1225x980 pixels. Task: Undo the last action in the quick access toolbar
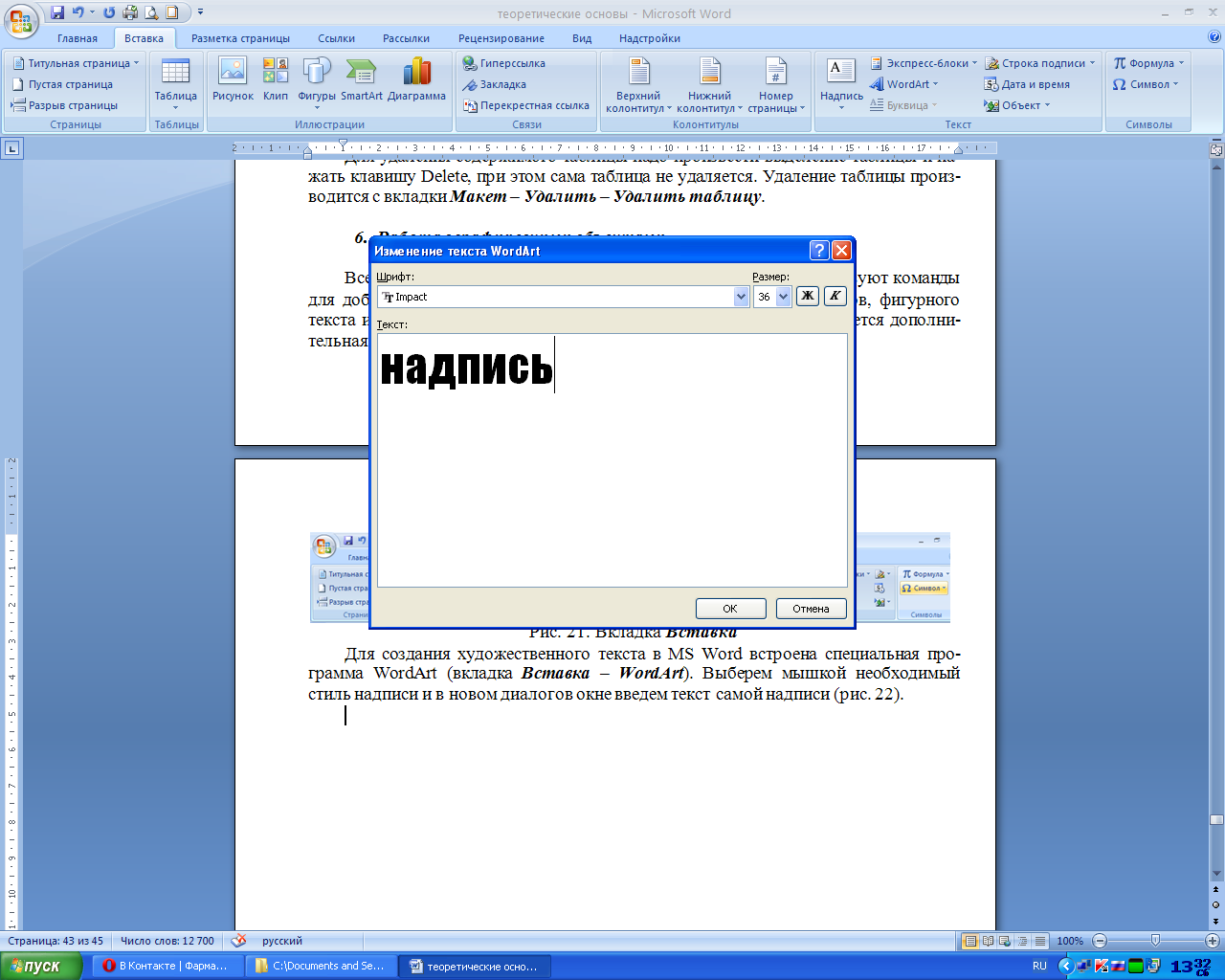pos(78,12)
